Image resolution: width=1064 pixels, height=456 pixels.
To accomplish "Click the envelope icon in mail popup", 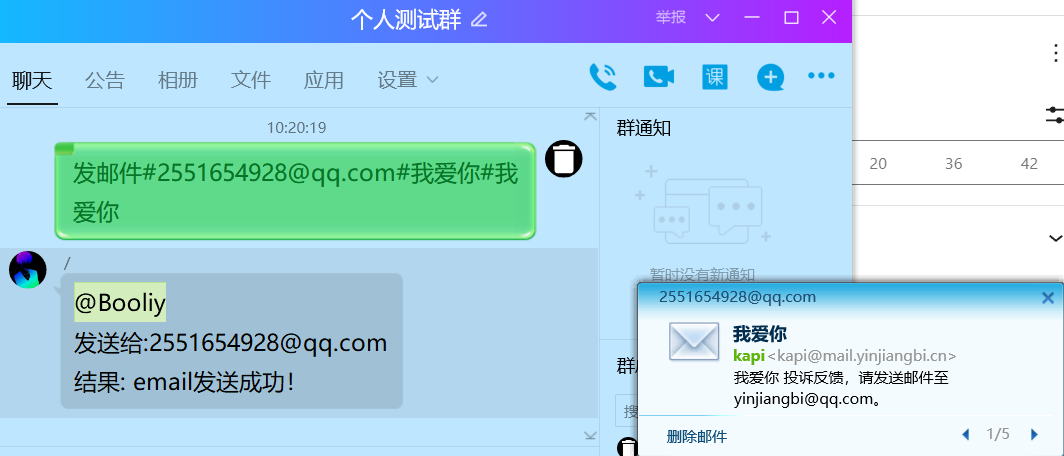I will (x=693, y=342).
